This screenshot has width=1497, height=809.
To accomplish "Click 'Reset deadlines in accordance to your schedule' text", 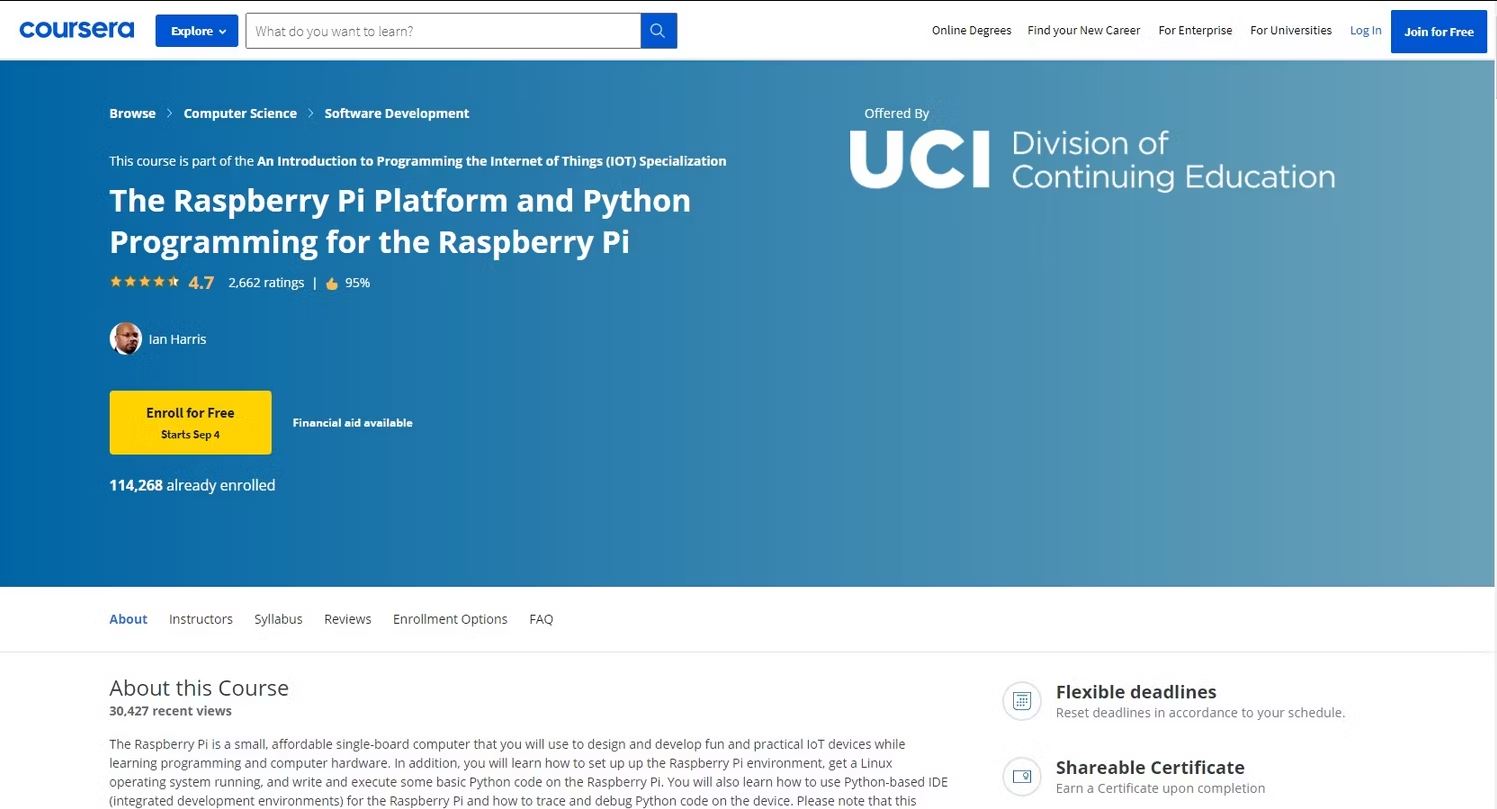I will [x=1200, y=713].
